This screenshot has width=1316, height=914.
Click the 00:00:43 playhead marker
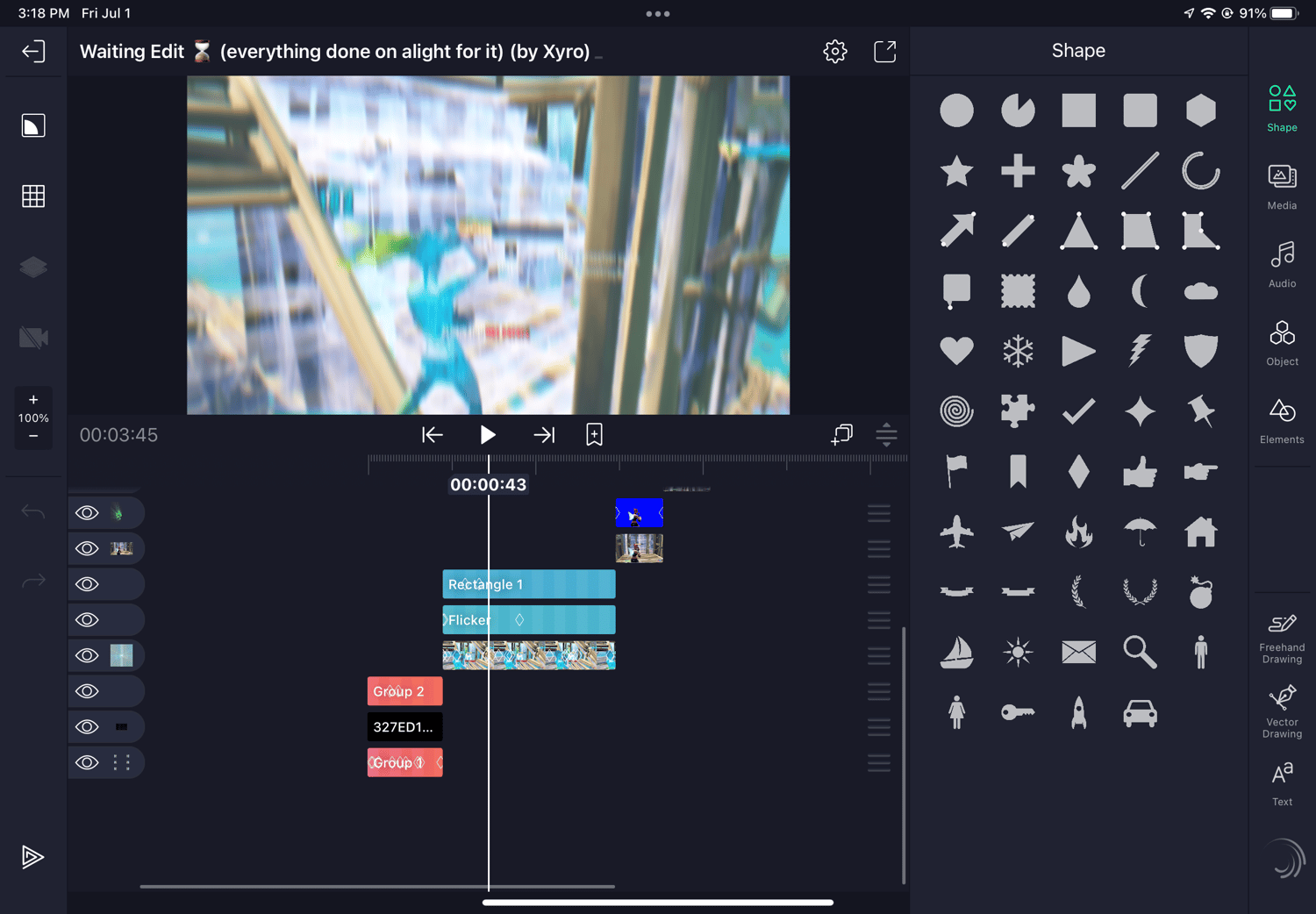pyautogui.click(x=489, y=484)
